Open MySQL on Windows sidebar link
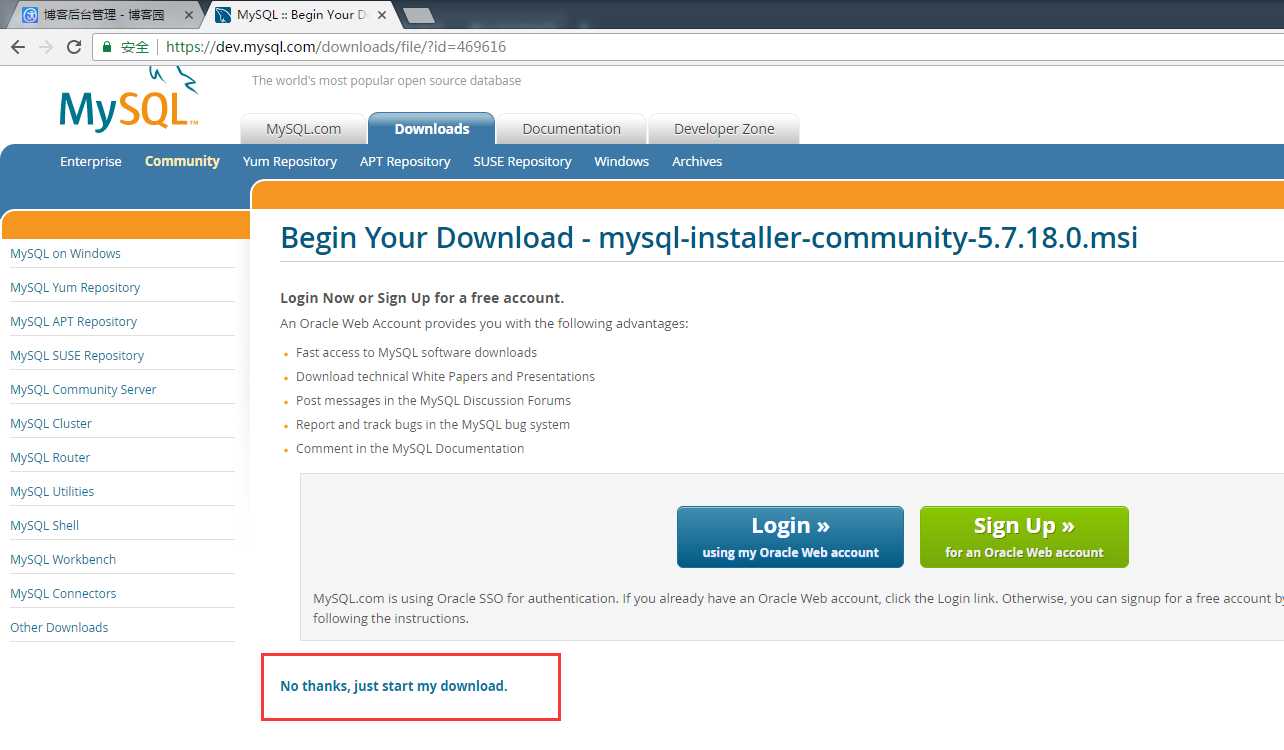The width and height of the screenshot is (1284, 750). pos(65,254)
